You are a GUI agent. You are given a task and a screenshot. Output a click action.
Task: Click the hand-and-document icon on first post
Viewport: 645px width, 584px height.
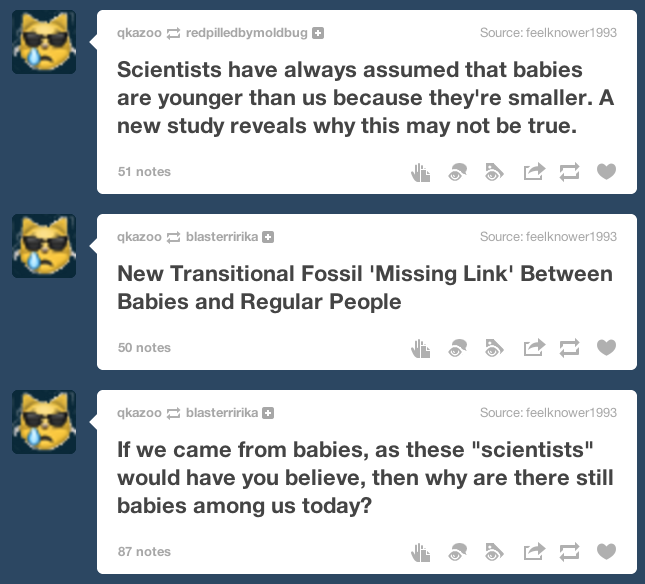[x=421, y=172]
